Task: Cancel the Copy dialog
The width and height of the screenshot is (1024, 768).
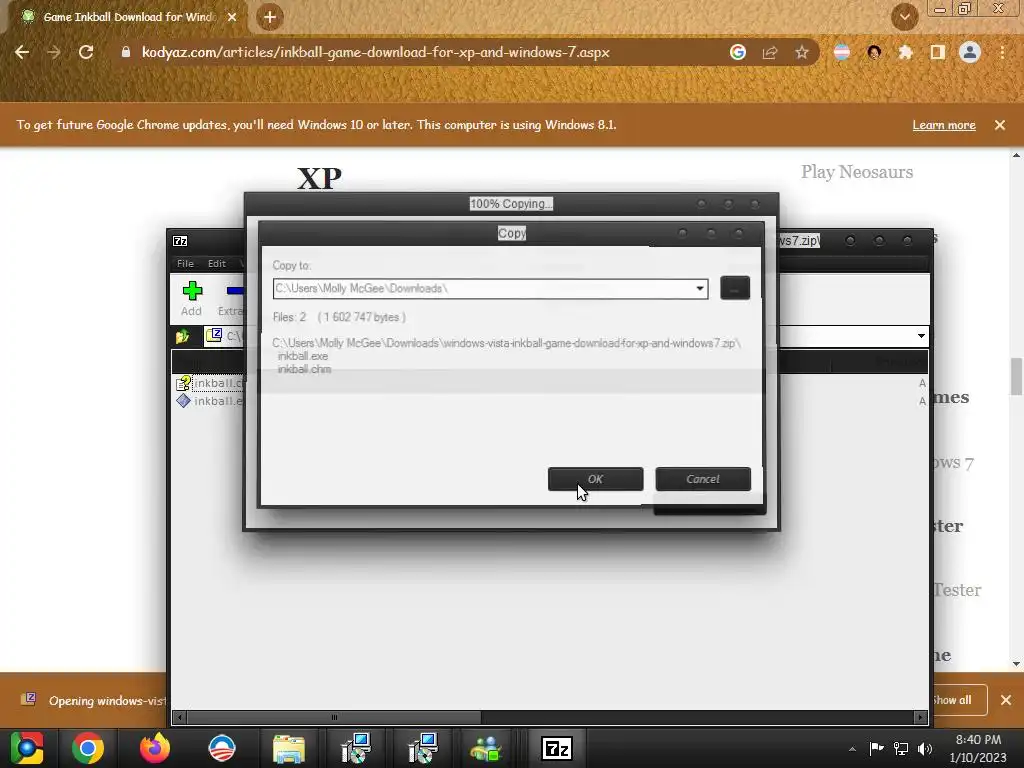Action: point(703,479)
